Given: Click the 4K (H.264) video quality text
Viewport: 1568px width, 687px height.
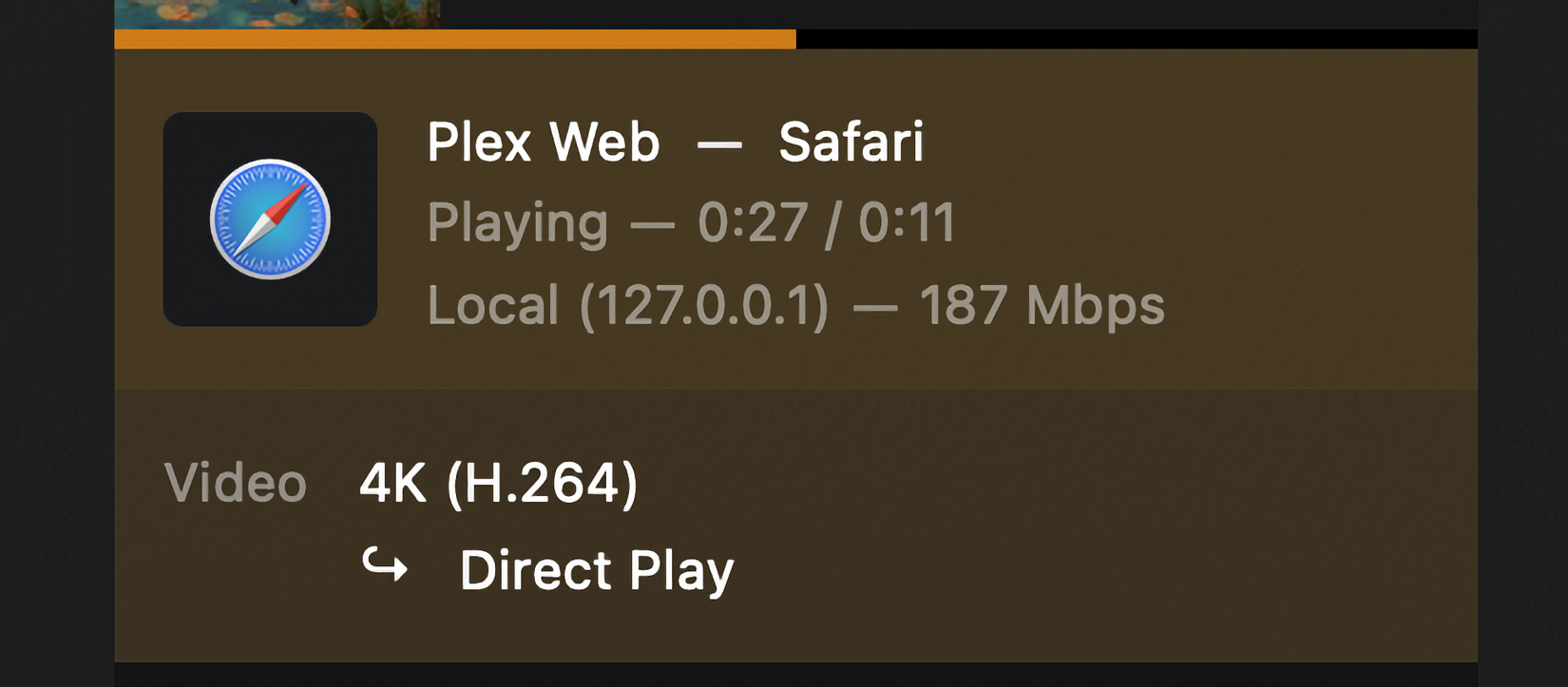Looking at the screenshot, I should (x=498, y=483).
